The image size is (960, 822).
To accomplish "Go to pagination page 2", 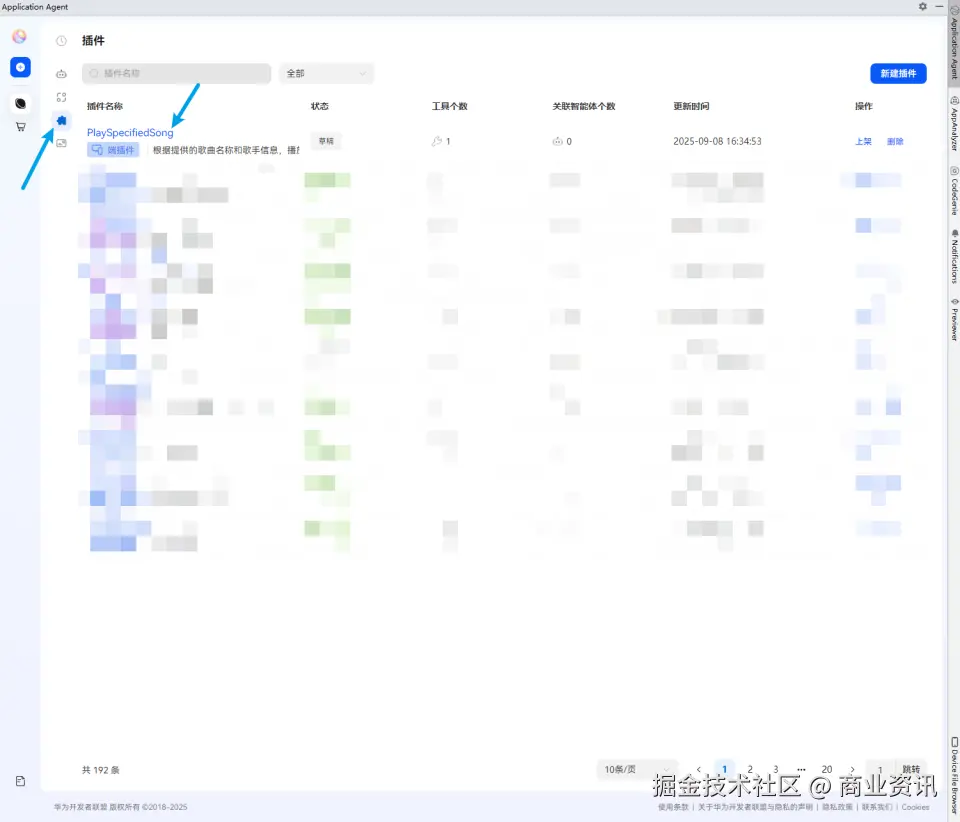I will click(750, 769).
